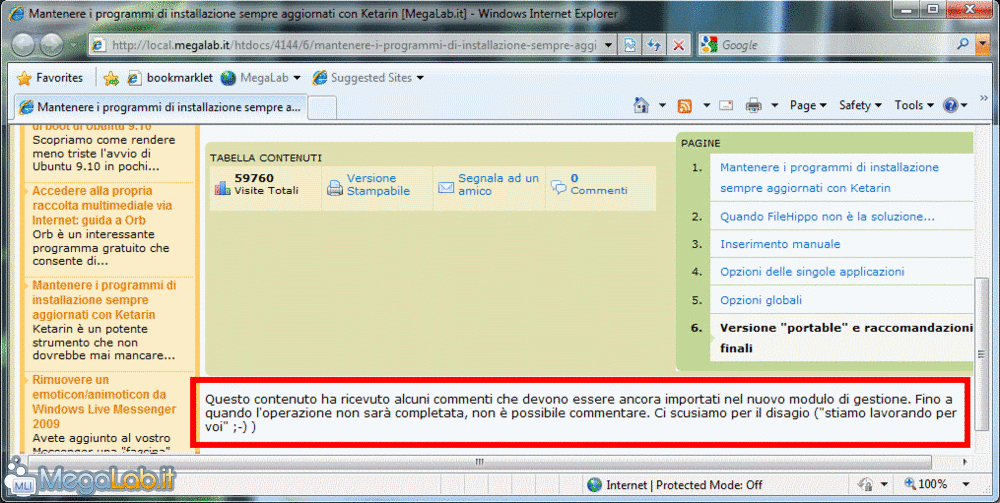This screenshot has height=503, width=1000.
Task: Open the Versione Stampabile link
Action: [378, 184]
